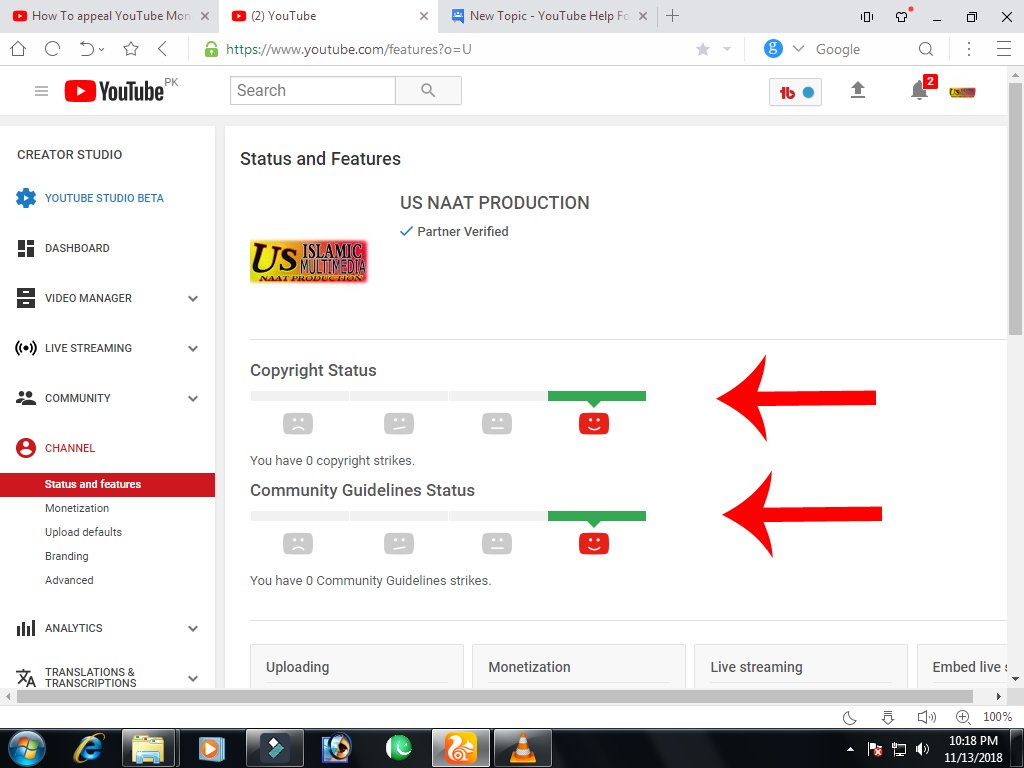This screenshot has width=1024, height=768.
Task: Reload the page with the refresh icon
Action: 52,49
